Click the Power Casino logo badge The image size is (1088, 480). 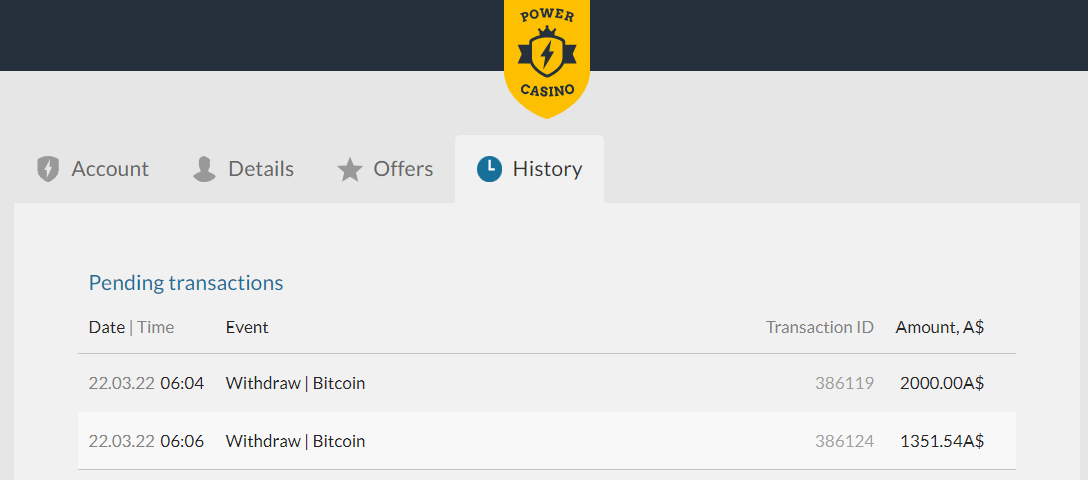(x=546, y=55)
